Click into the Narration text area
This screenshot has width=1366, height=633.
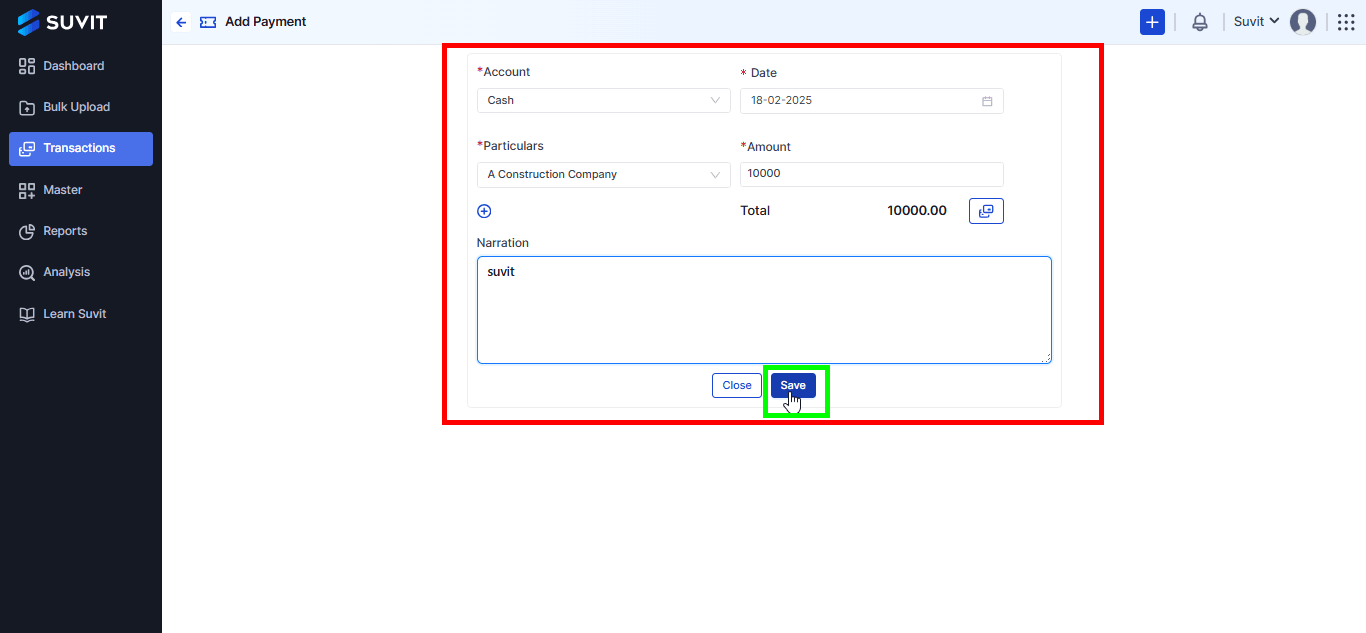(764, 310)
